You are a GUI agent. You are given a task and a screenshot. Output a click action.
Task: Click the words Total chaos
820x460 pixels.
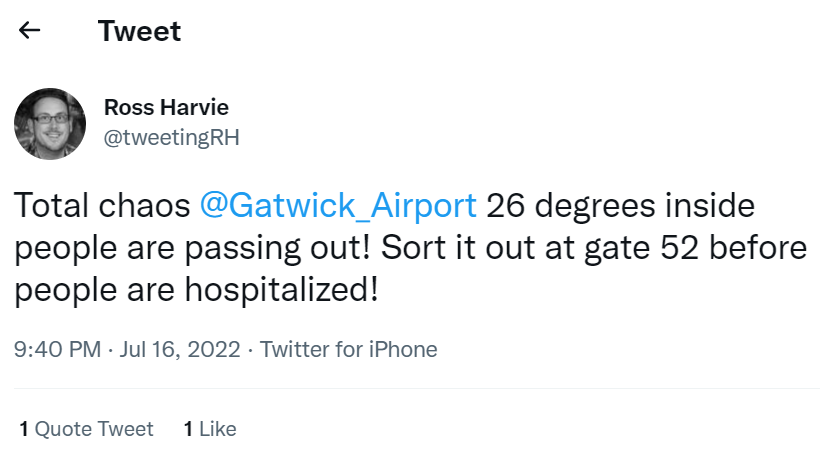(102, 207)
